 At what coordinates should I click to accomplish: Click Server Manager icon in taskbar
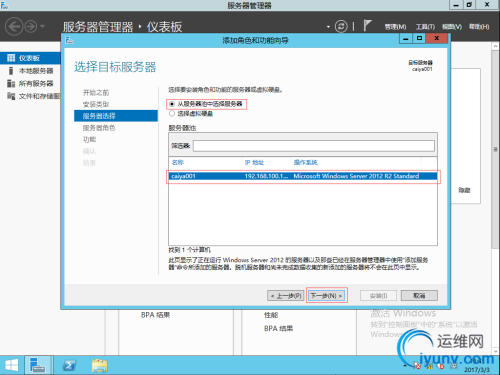tap(37, 365)
